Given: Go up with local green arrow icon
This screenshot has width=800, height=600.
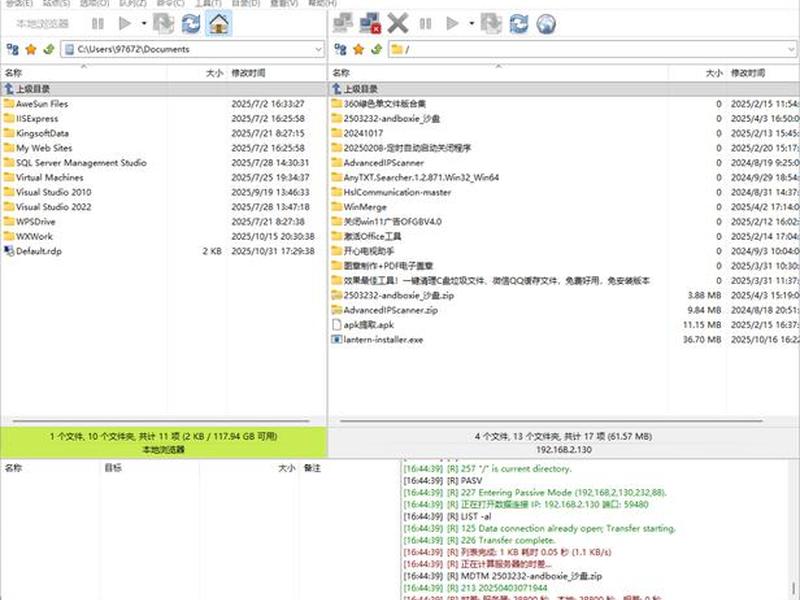Looking at the screenshot, I should (x=49, y=49).
